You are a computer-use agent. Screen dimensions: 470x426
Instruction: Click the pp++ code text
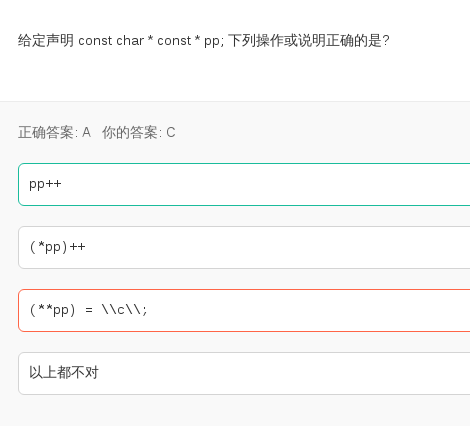click(45, 184)
